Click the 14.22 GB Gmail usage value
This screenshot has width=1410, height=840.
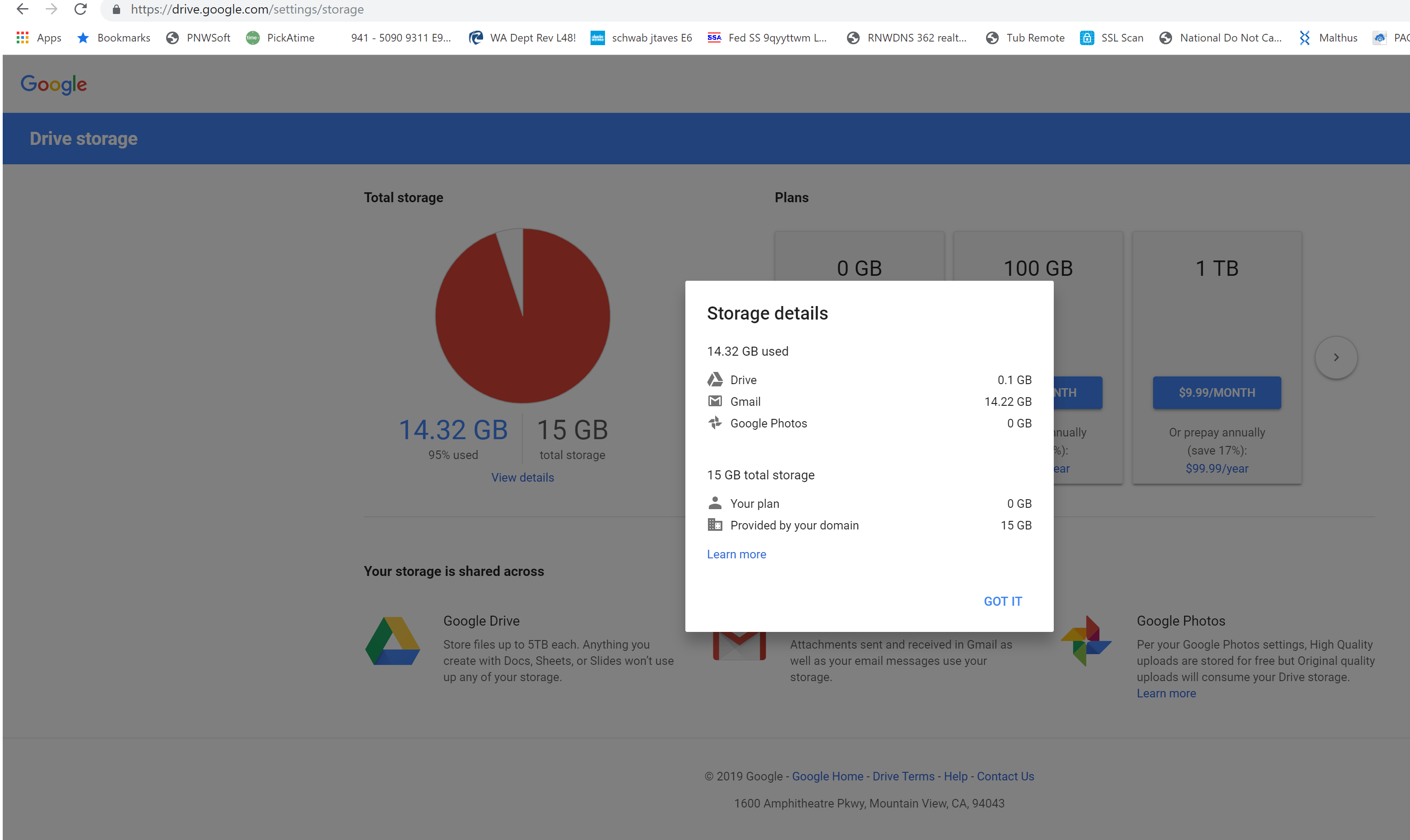(1008, 401)
